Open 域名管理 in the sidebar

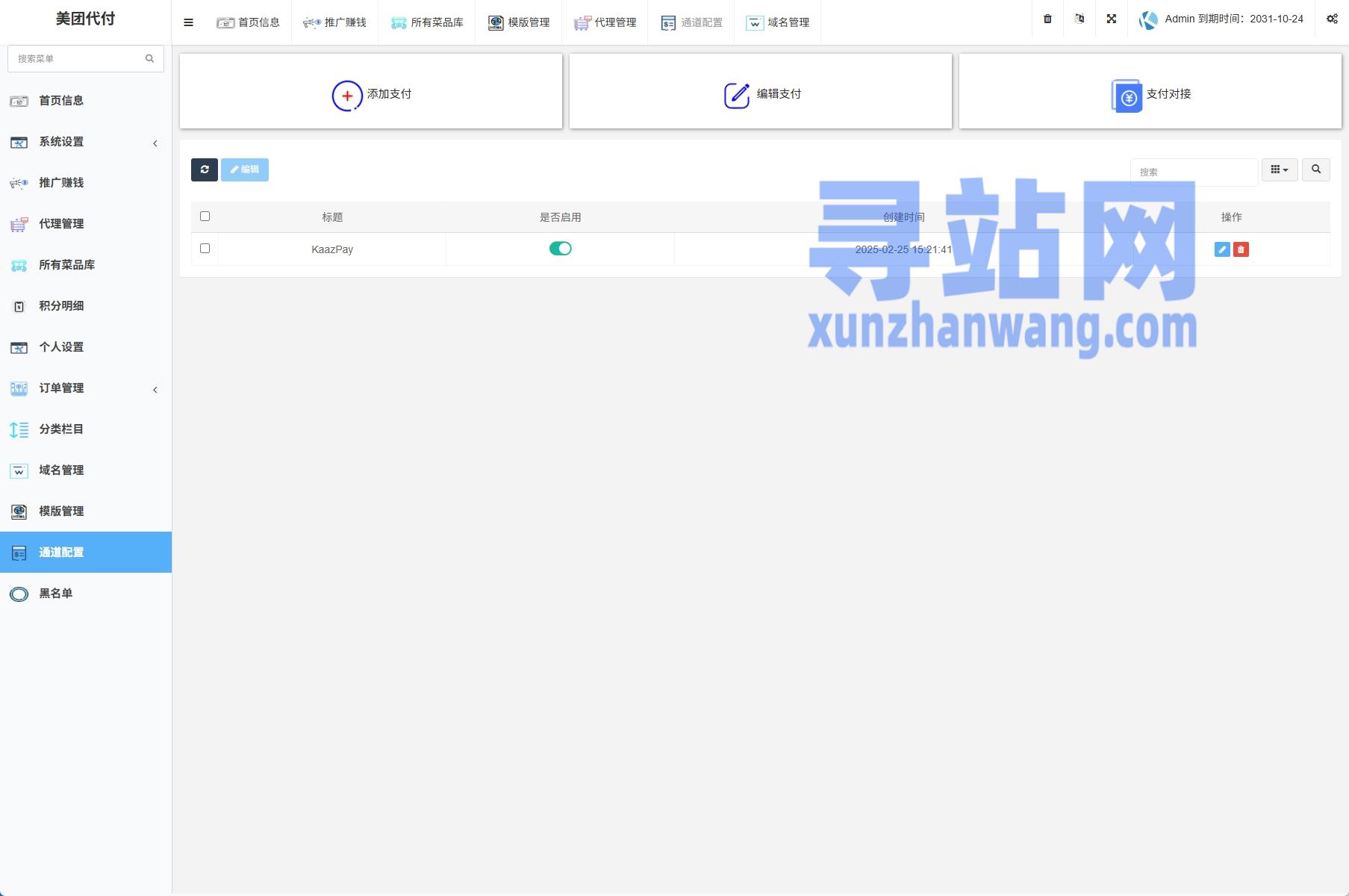point(86,470)
